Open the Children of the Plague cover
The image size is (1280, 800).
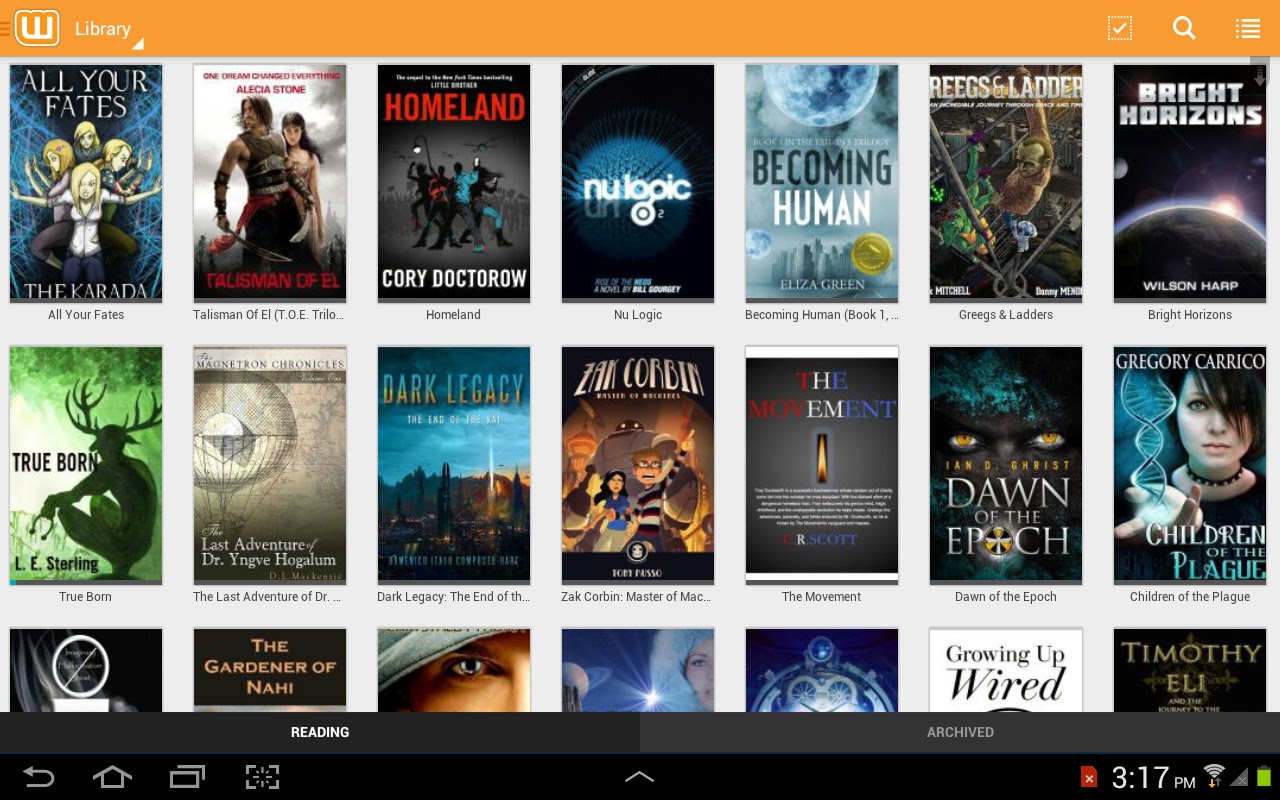click(x=1190, y=465)
